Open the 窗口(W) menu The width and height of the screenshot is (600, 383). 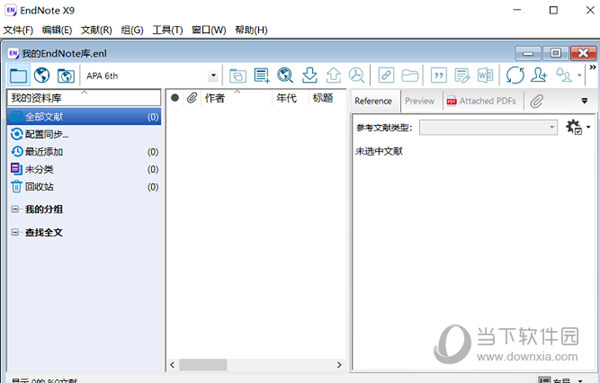click(x=209, y=30)
